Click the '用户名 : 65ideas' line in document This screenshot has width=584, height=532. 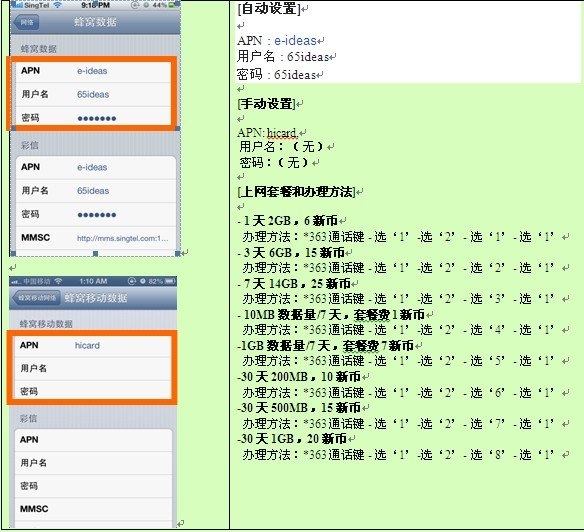(x=283, y=57)
